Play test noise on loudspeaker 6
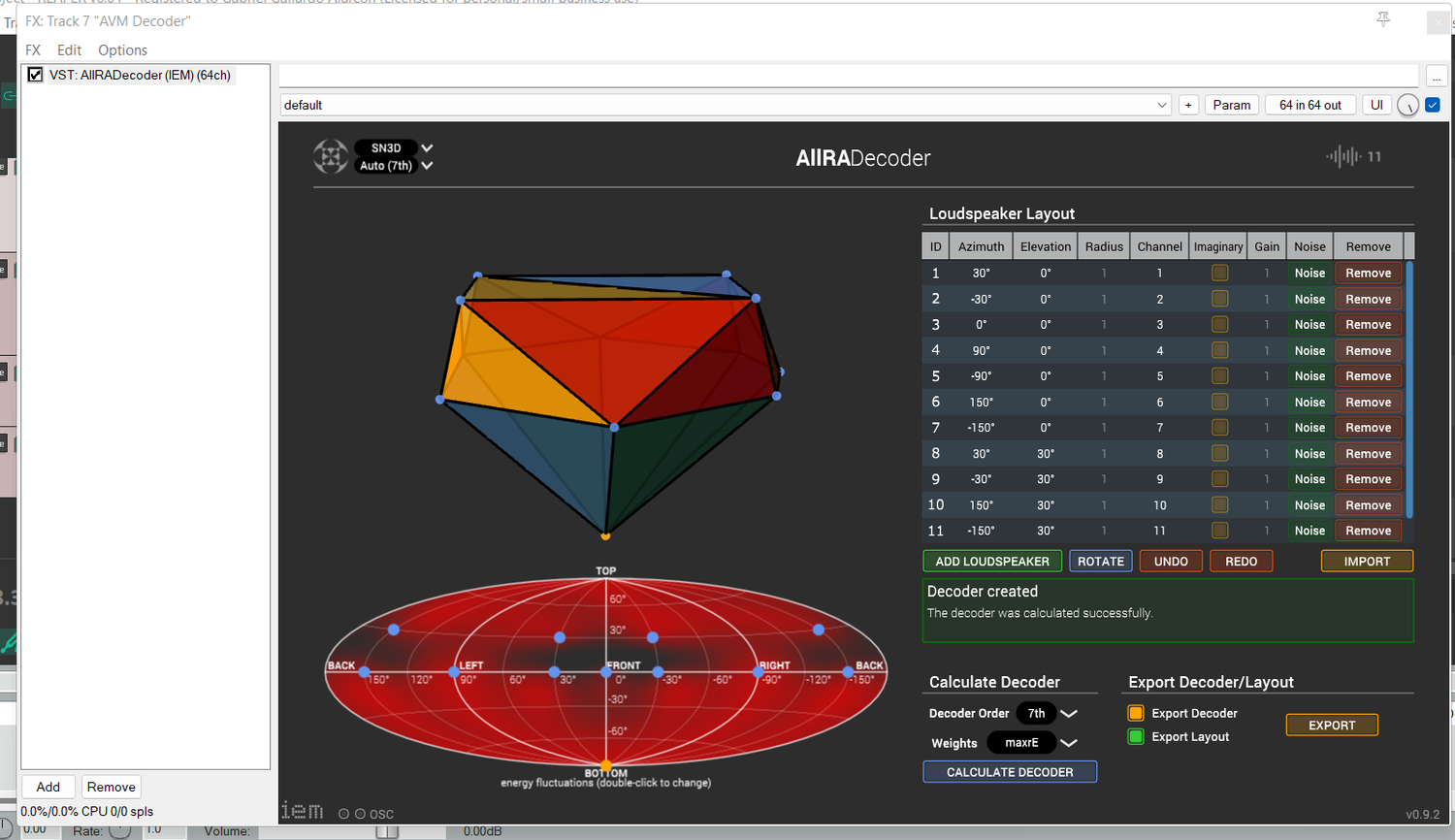 [x=1309, y=403]
